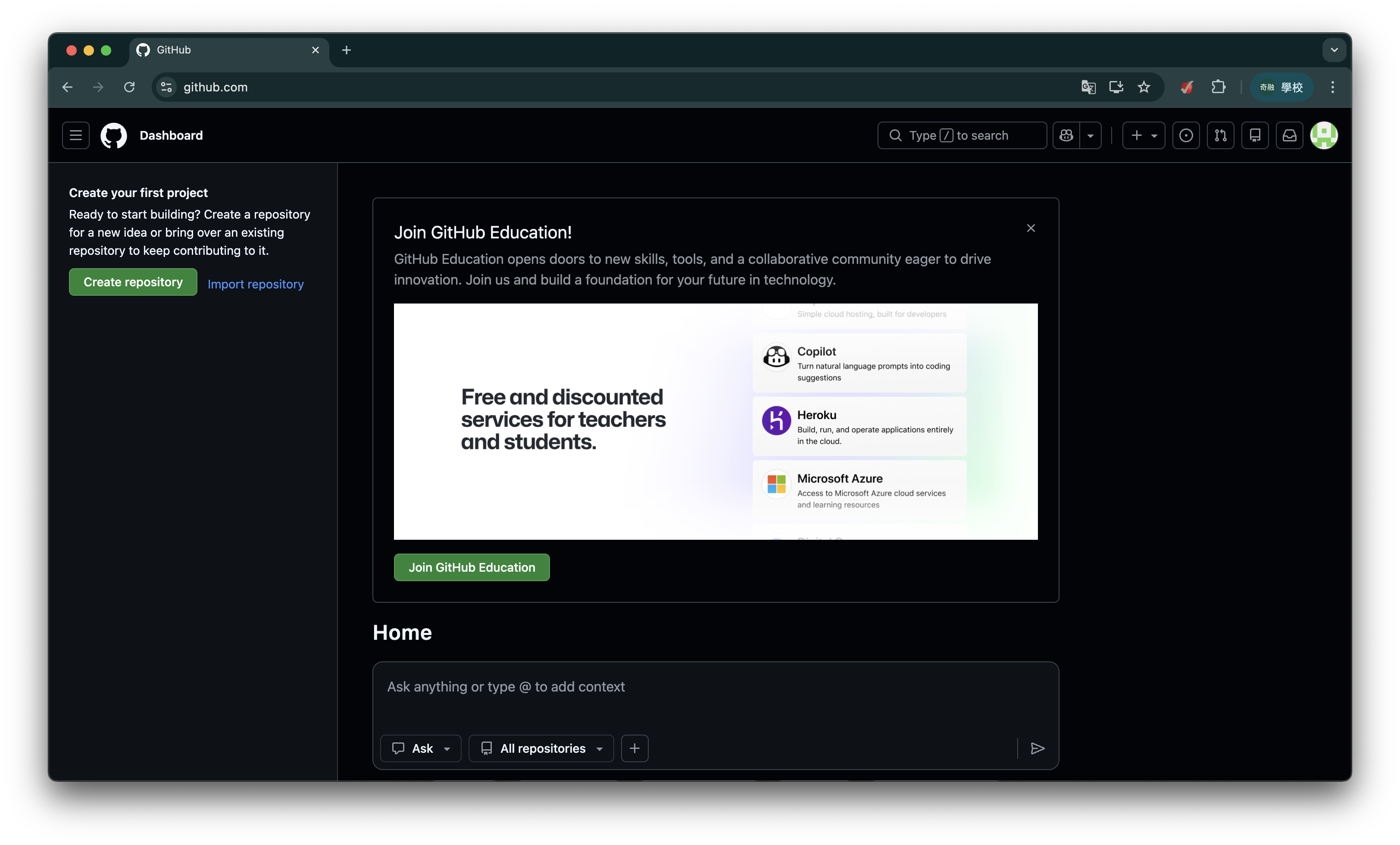Reload the page with refresh icon
This screenshot has width=1400, height=845.
[130, 87]
